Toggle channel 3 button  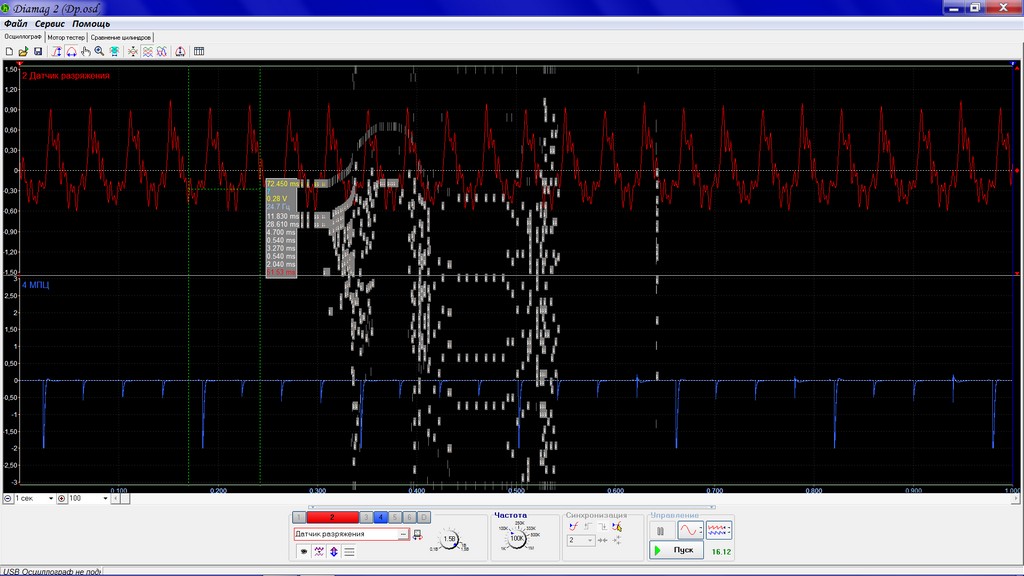tap(366, 517)
